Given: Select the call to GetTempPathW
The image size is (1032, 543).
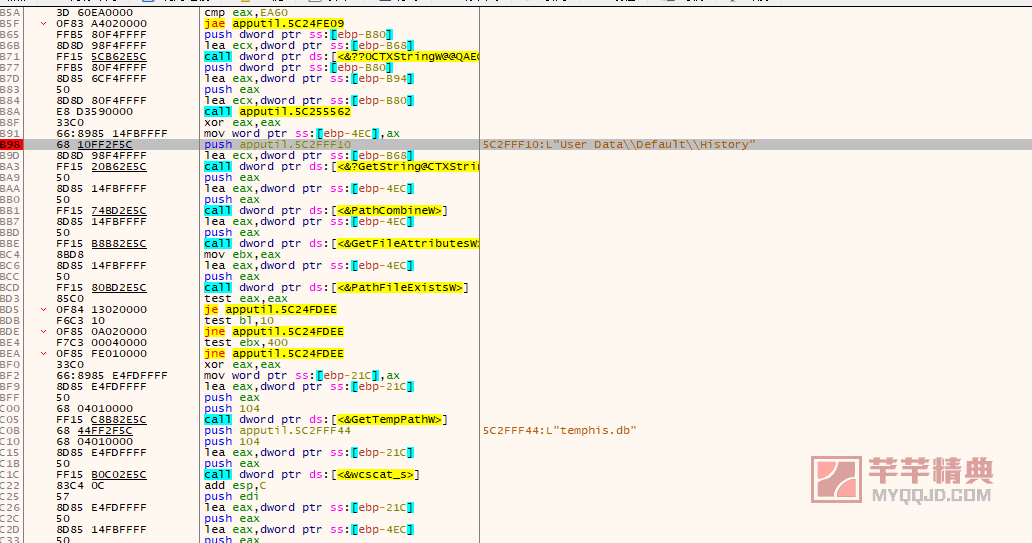Looking at the screenshot, I should [326, 419].
